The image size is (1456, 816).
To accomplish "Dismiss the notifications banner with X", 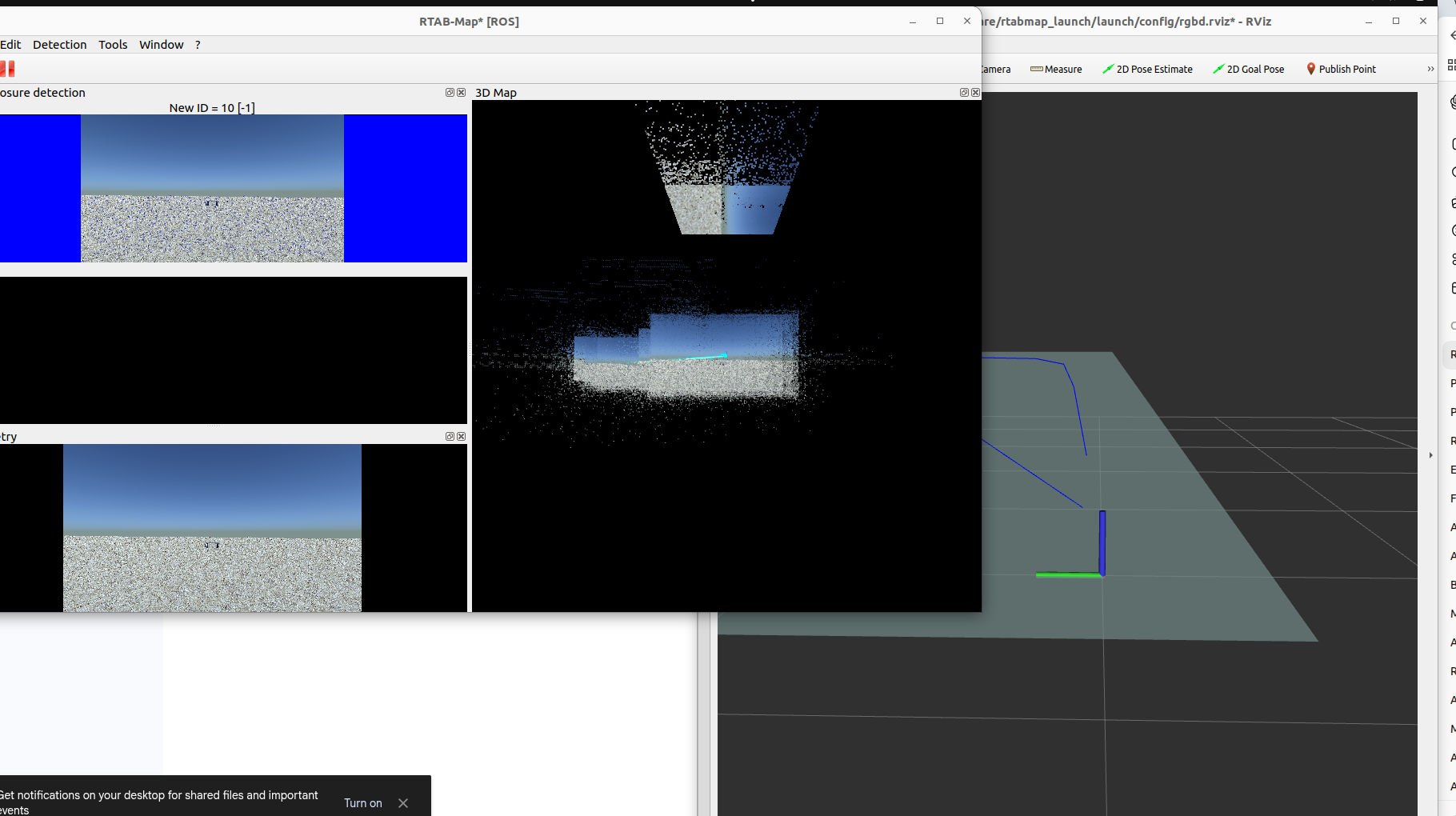I will [x=403, y=803].
